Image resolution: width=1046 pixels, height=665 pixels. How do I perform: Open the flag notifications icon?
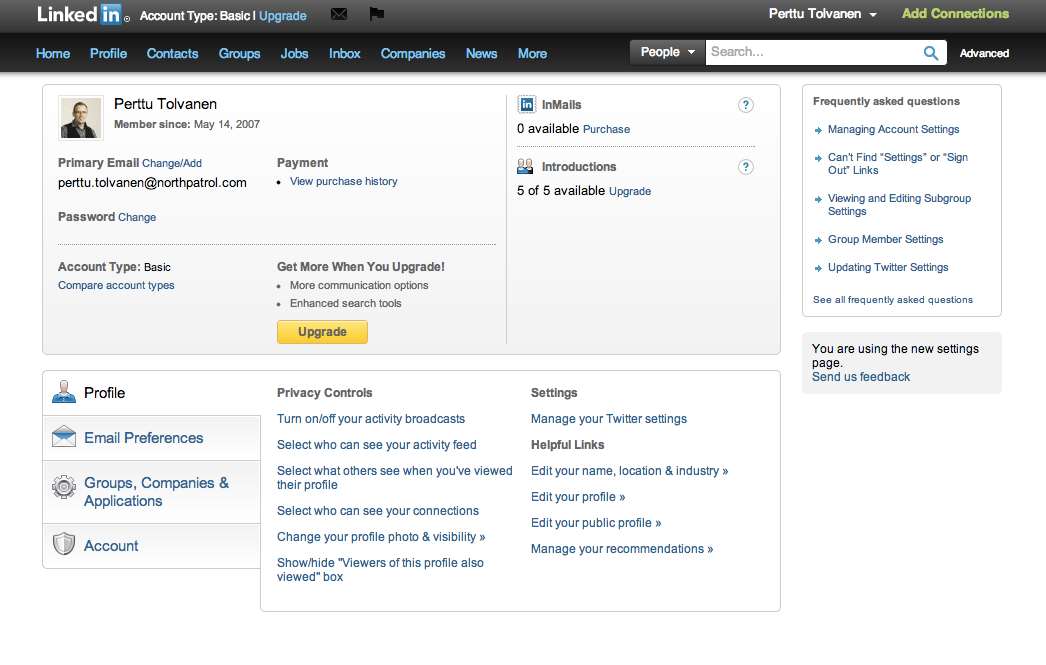click(x=376, y=13)
